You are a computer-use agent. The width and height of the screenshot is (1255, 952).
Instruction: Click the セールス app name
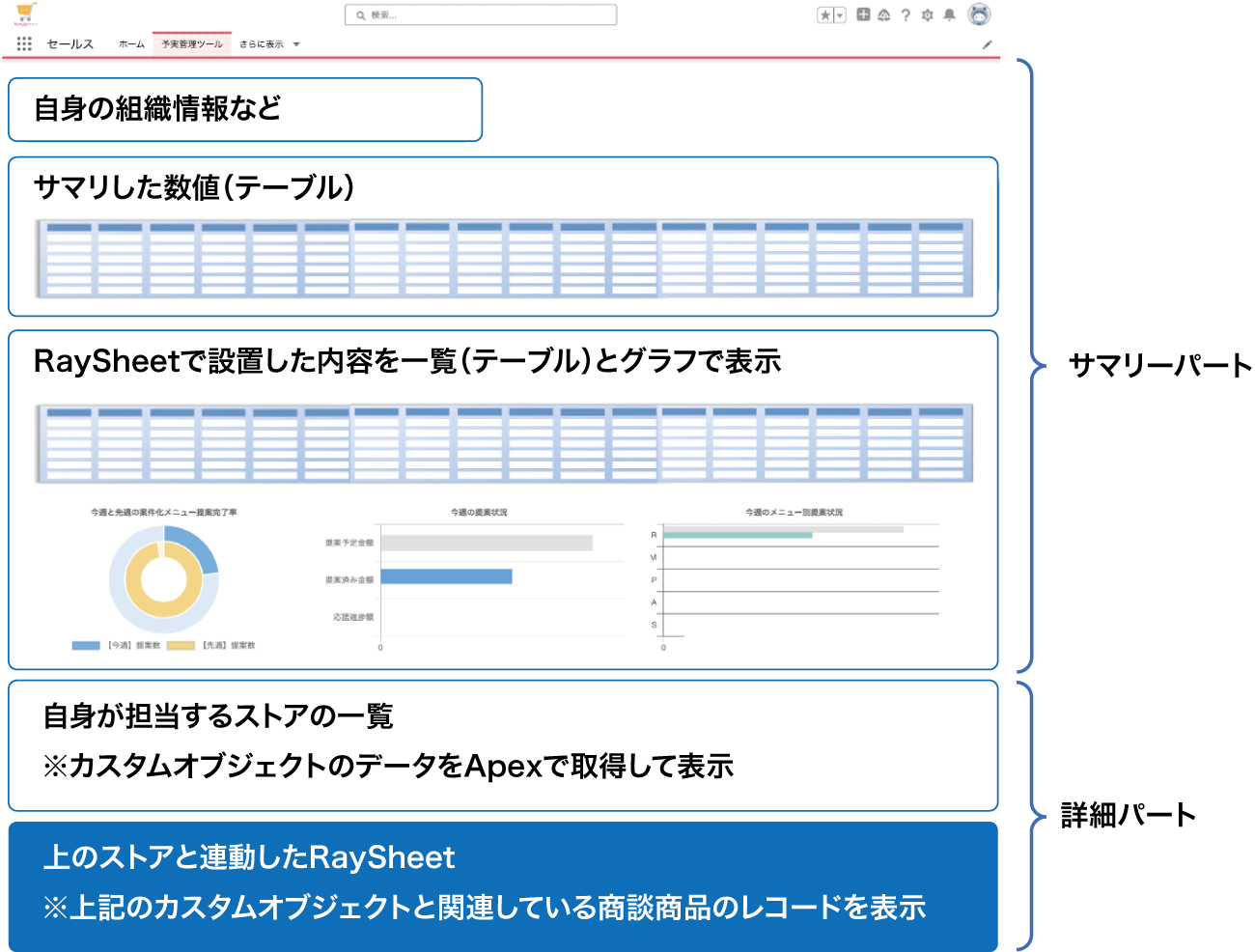click(70, 44)
